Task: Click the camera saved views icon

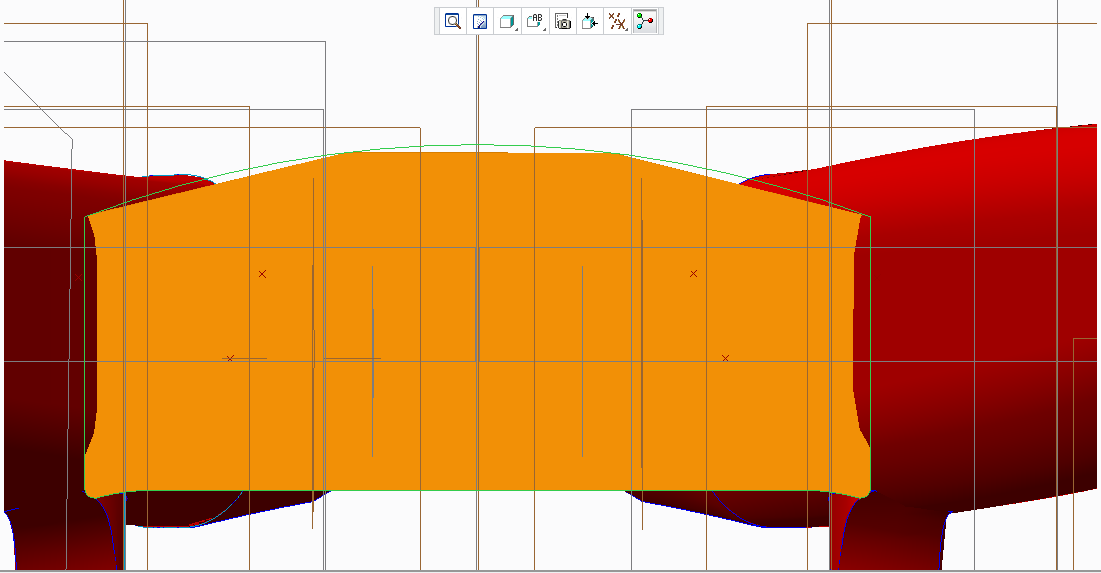Action: [562, 22]
